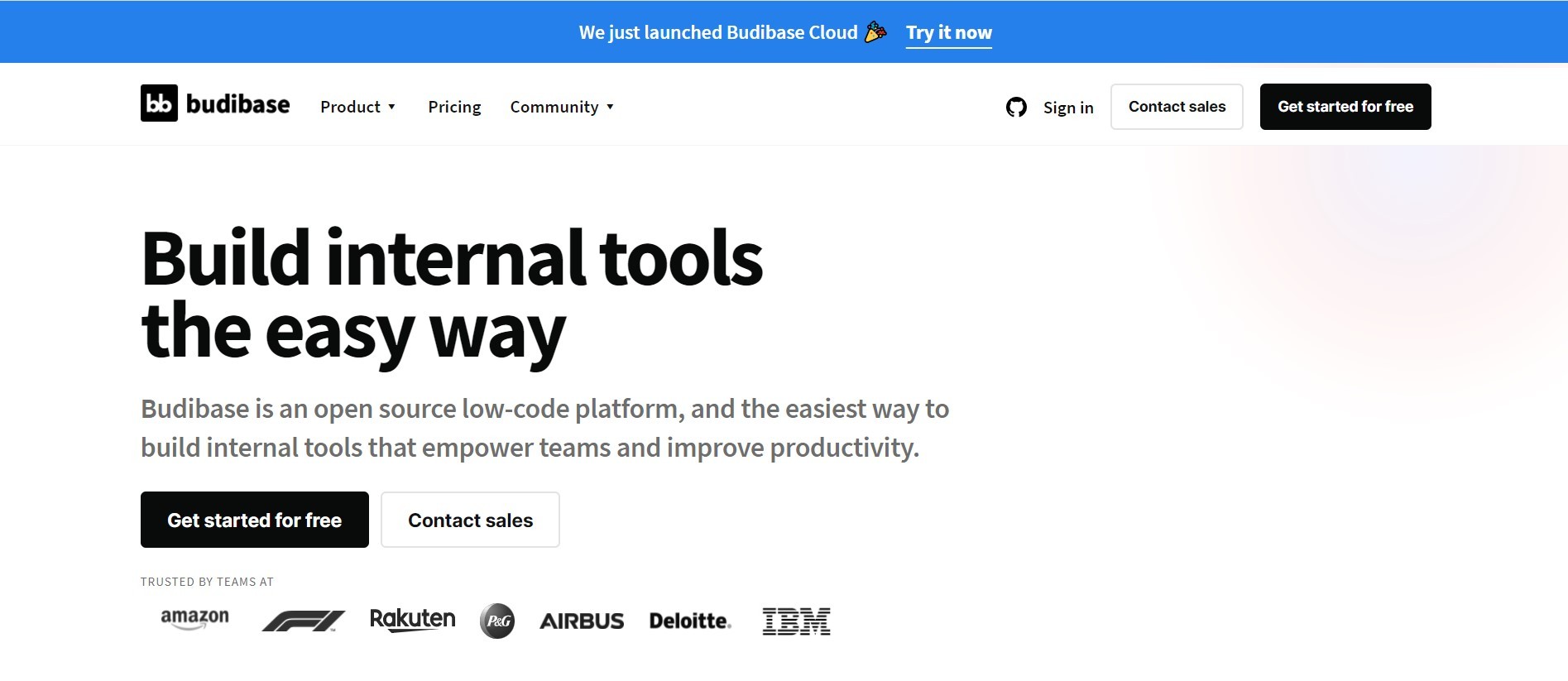
Task: Follow the Try it now banner link
Action: coord(948,32)
